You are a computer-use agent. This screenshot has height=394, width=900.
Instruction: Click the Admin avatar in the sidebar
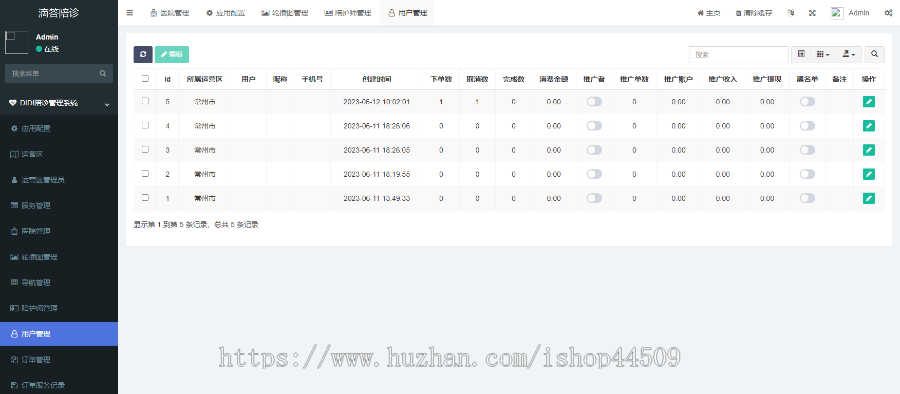(17, 43)
